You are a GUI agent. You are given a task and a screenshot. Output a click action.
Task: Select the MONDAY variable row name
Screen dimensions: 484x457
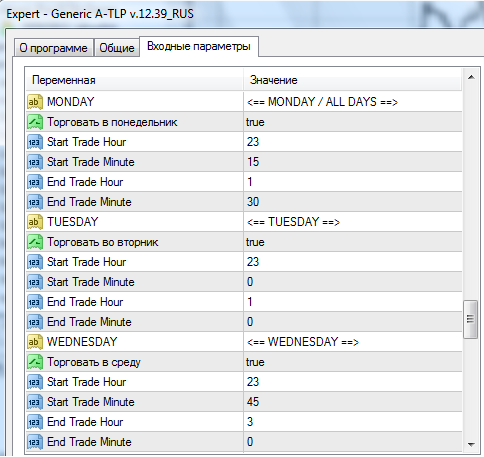click(71, 102)
